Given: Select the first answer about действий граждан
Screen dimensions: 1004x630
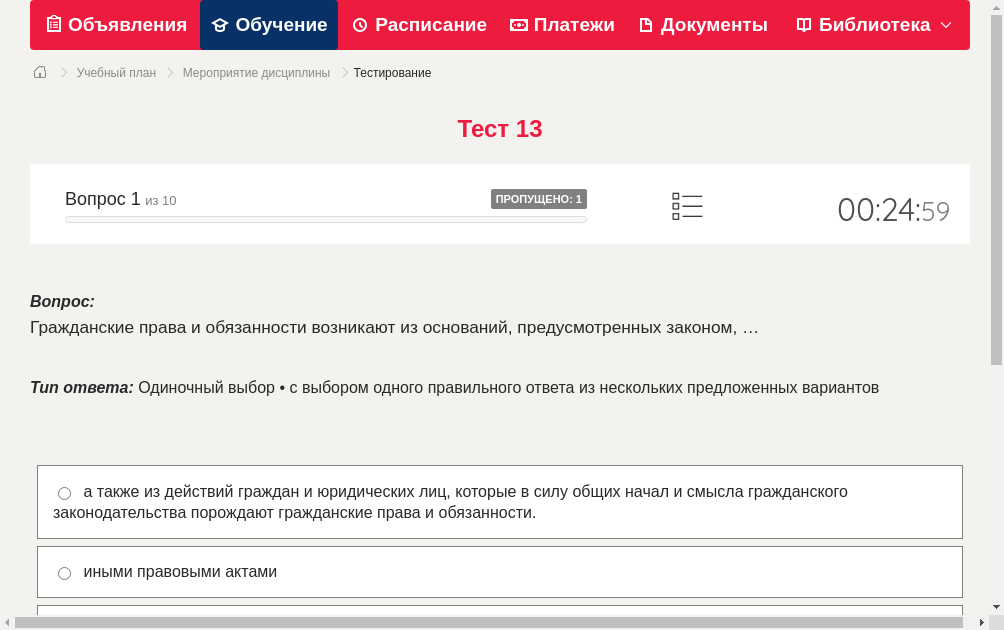Looking at the screenshot, I should [64, 492].
